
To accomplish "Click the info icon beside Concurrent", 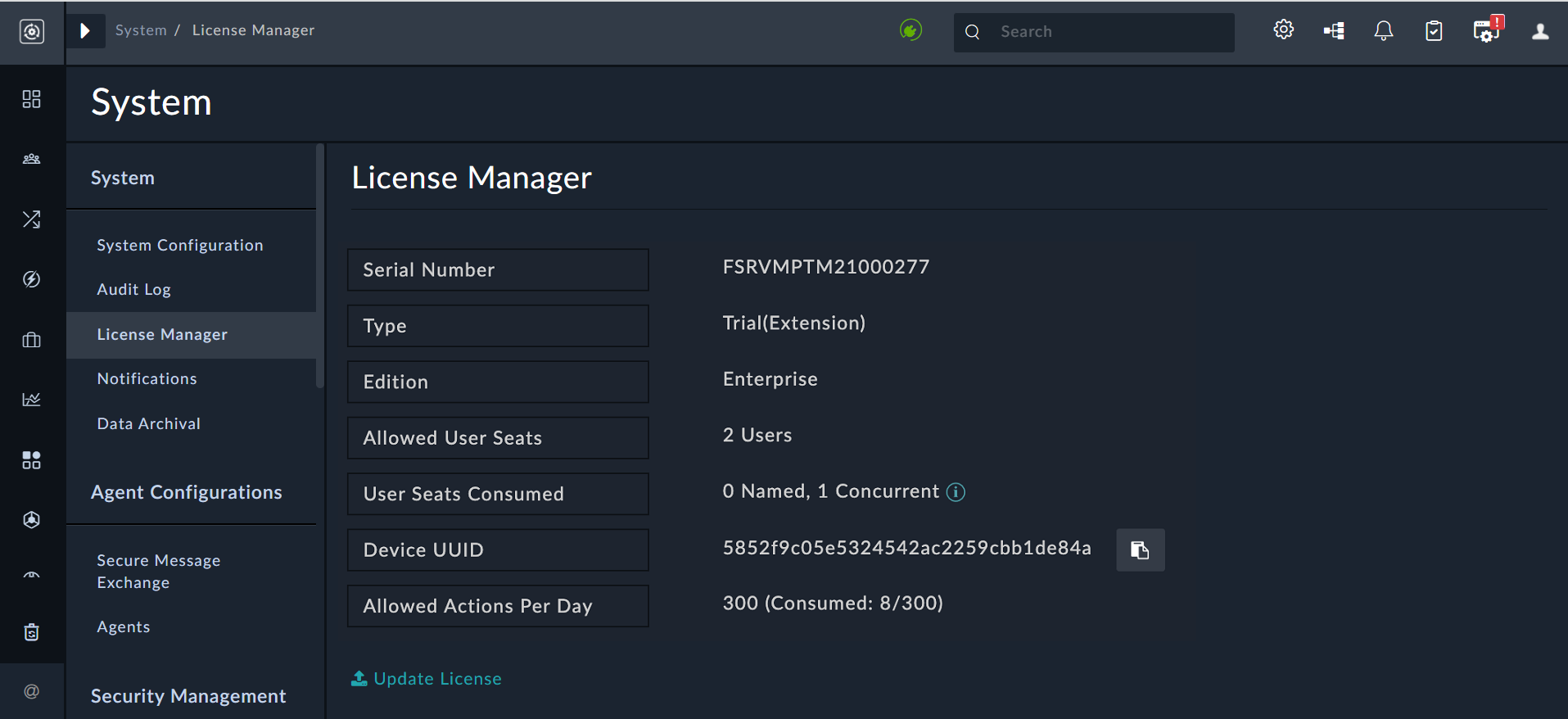I will click(956, 491).
